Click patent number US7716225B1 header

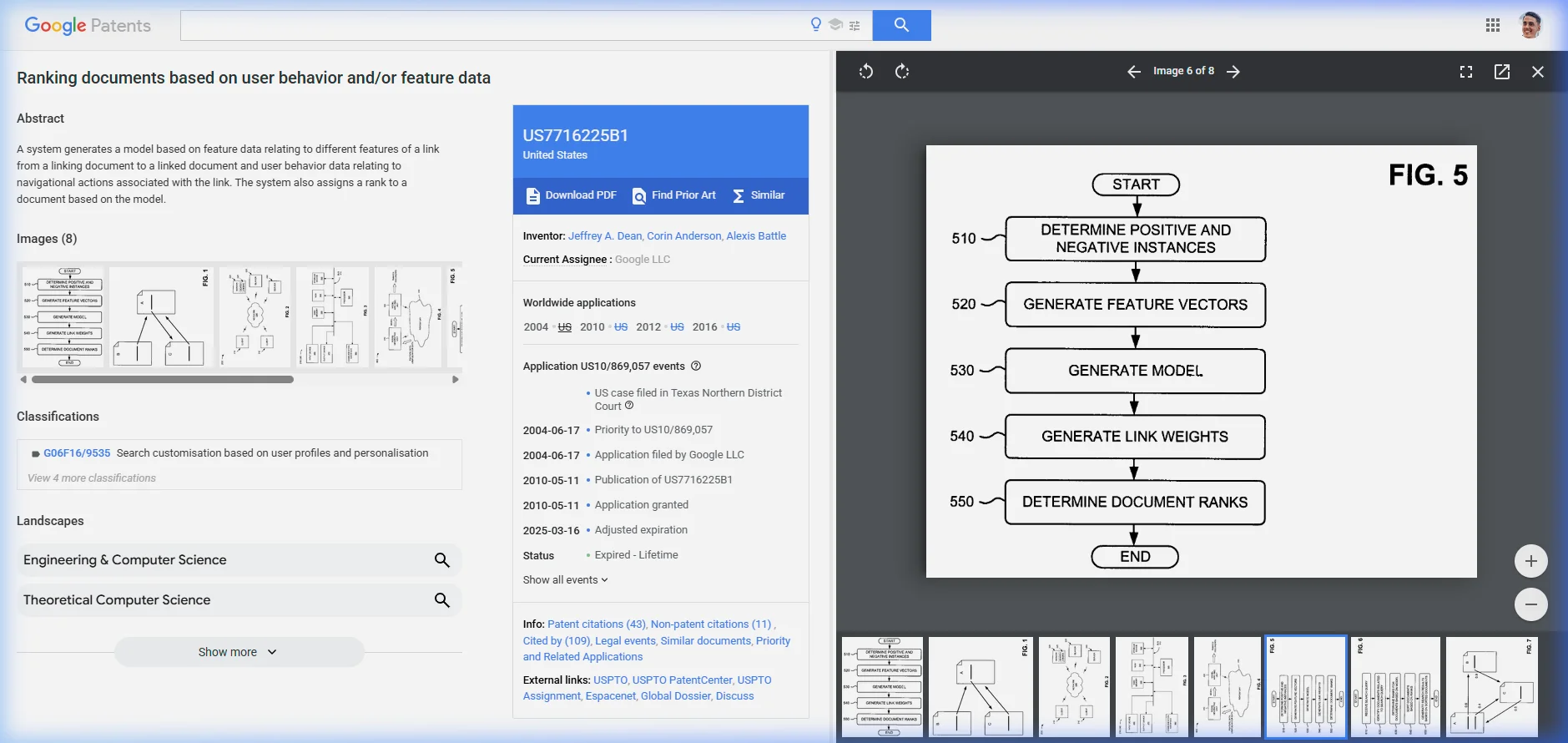pyautogui.click(x=576, y=135)
